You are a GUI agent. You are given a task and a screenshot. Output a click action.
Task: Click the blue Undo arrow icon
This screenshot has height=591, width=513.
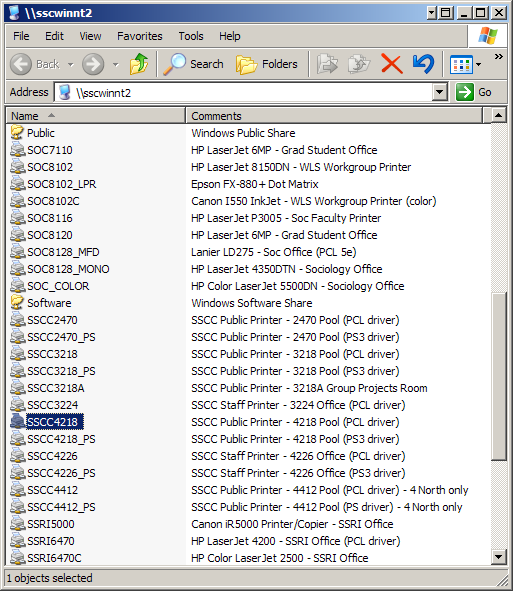click(423, 63)
